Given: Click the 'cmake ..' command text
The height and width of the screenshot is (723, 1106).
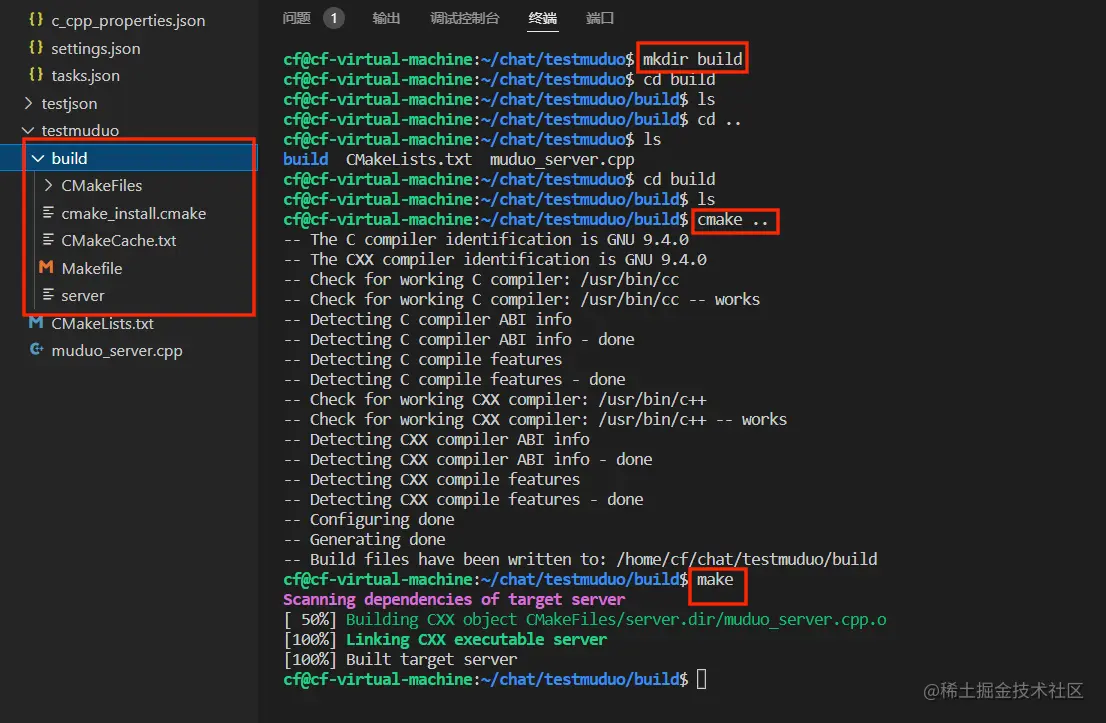Looking at the screenshot, I should point(732,220).
